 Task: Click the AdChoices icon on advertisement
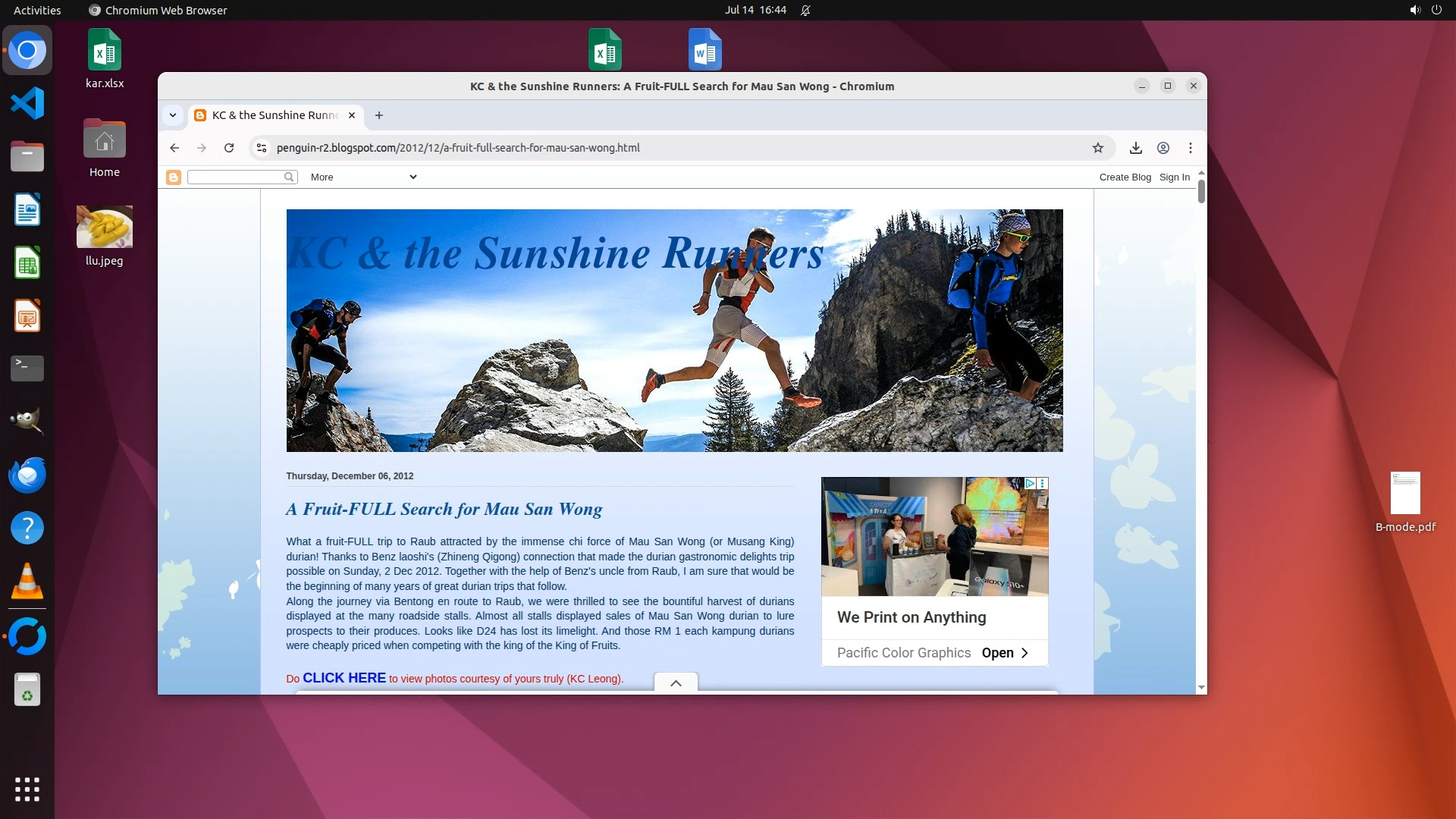(x=1030, y=483)
